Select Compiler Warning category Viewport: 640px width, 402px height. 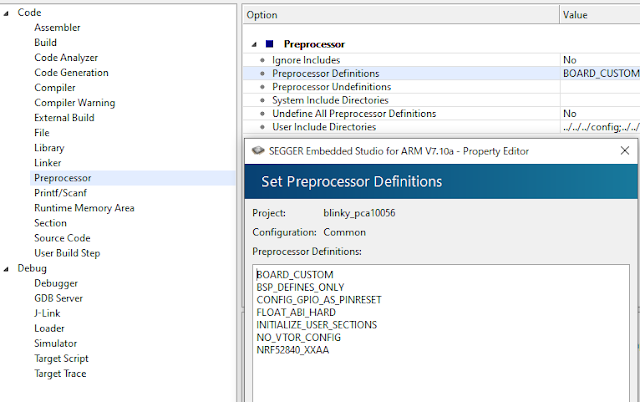point(75,103)
